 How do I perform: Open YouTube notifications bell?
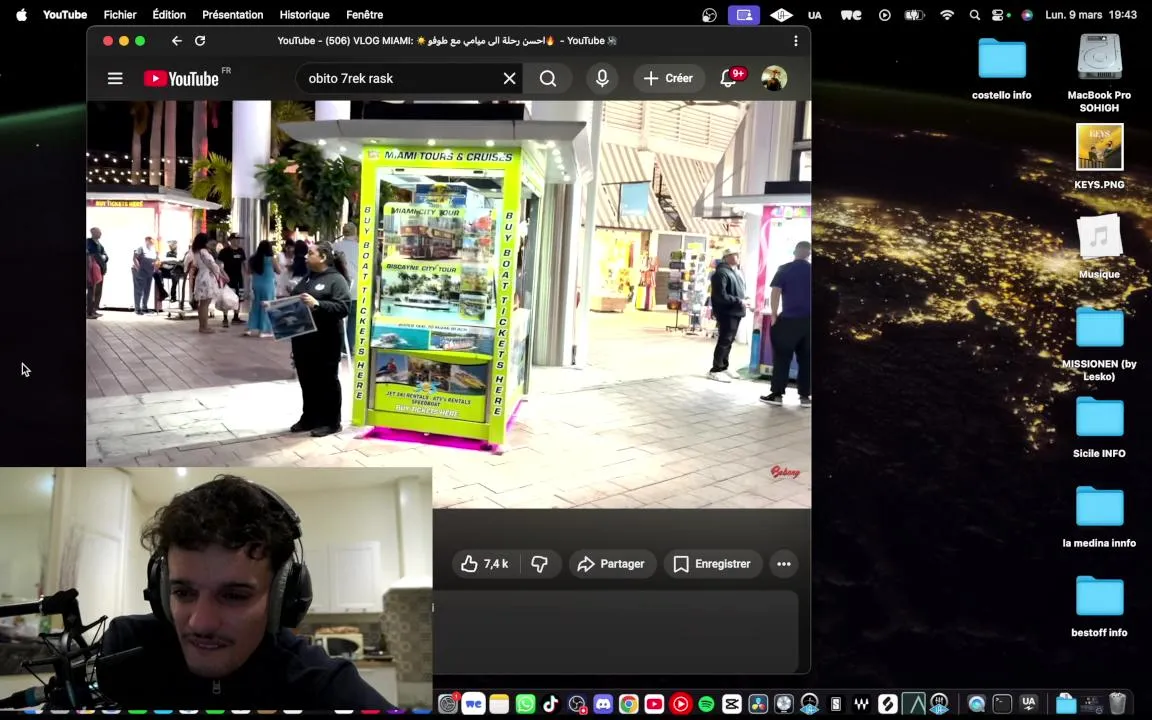(728, 78)
